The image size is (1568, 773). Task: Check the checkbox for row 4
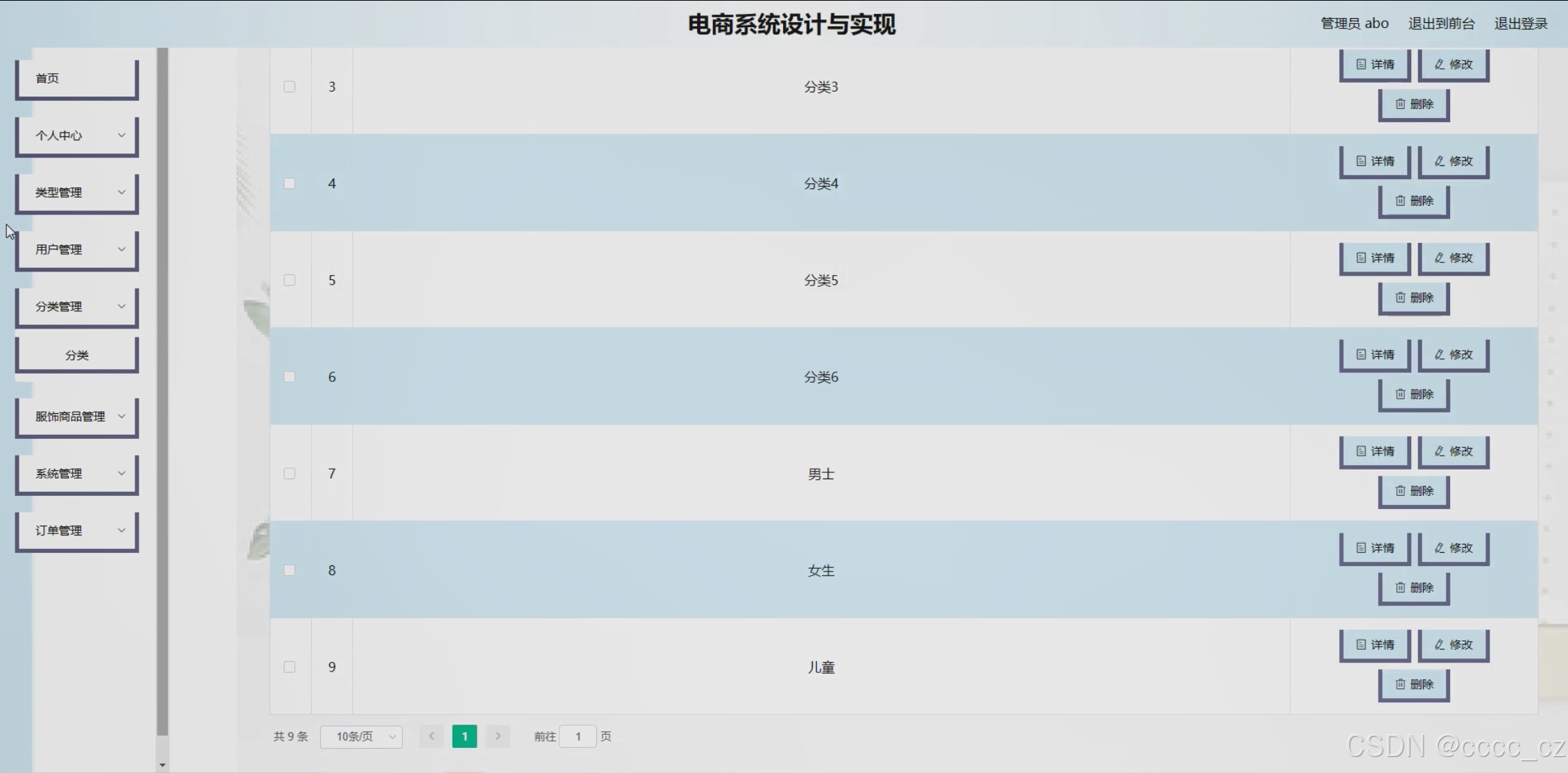pos(289,183)
